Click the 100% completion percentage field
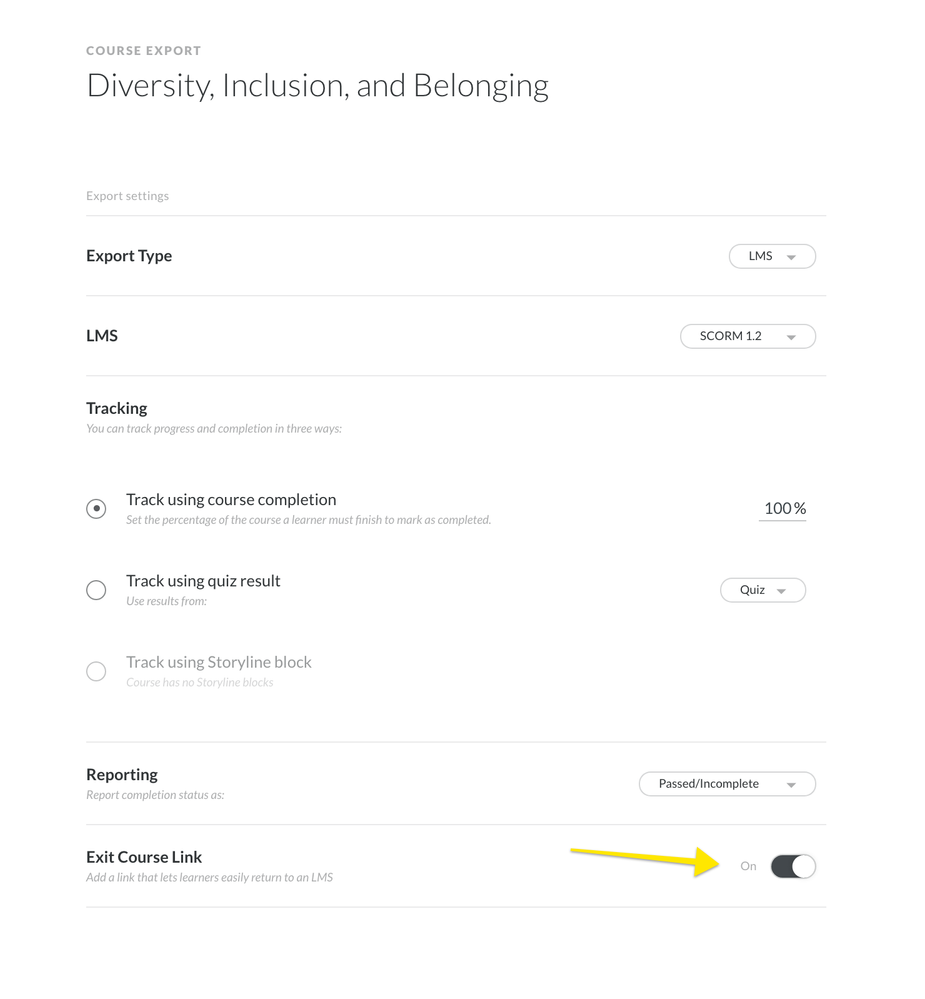 coord(783,508)
